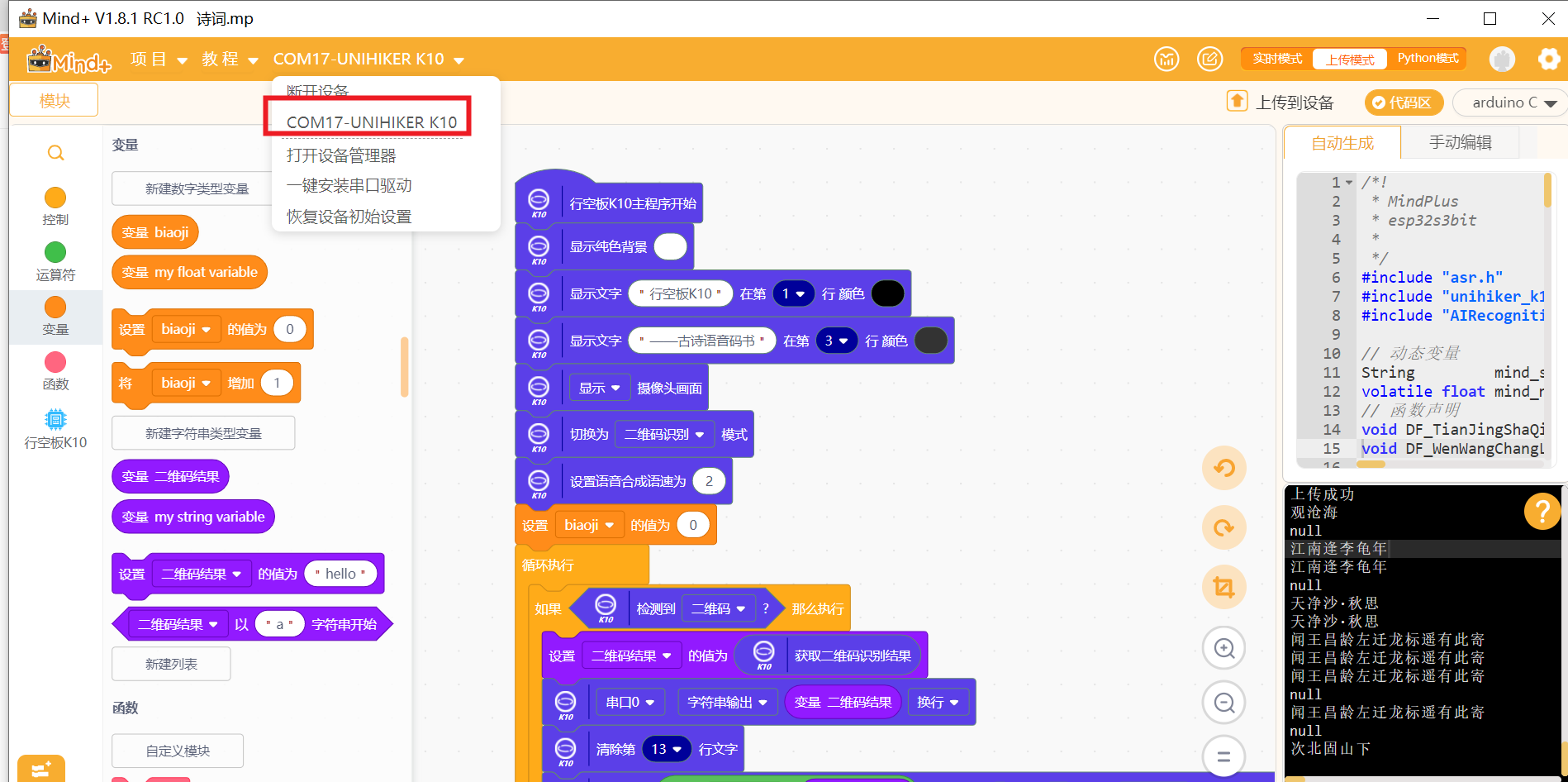This screenshot has height=782, width=1568.
Task: Click the feedback edit round icon
Action: tap(1210, 59)
